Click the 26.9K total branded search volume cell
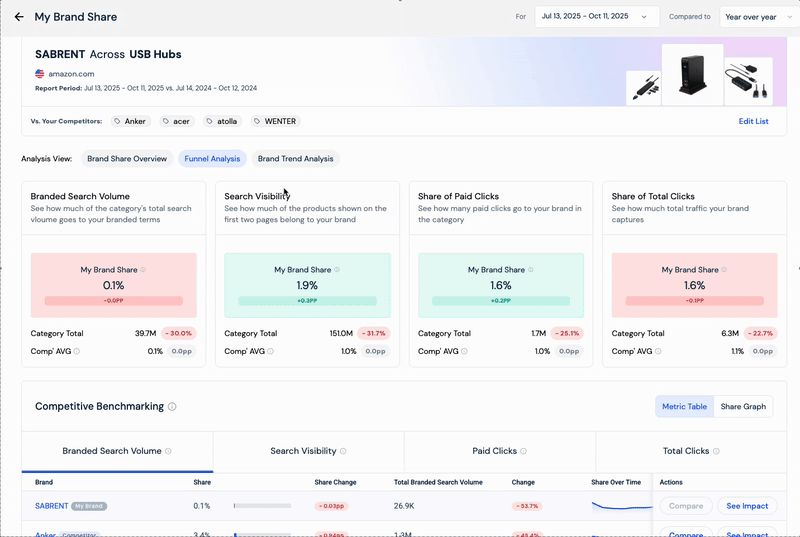 (x=404, y=506)
